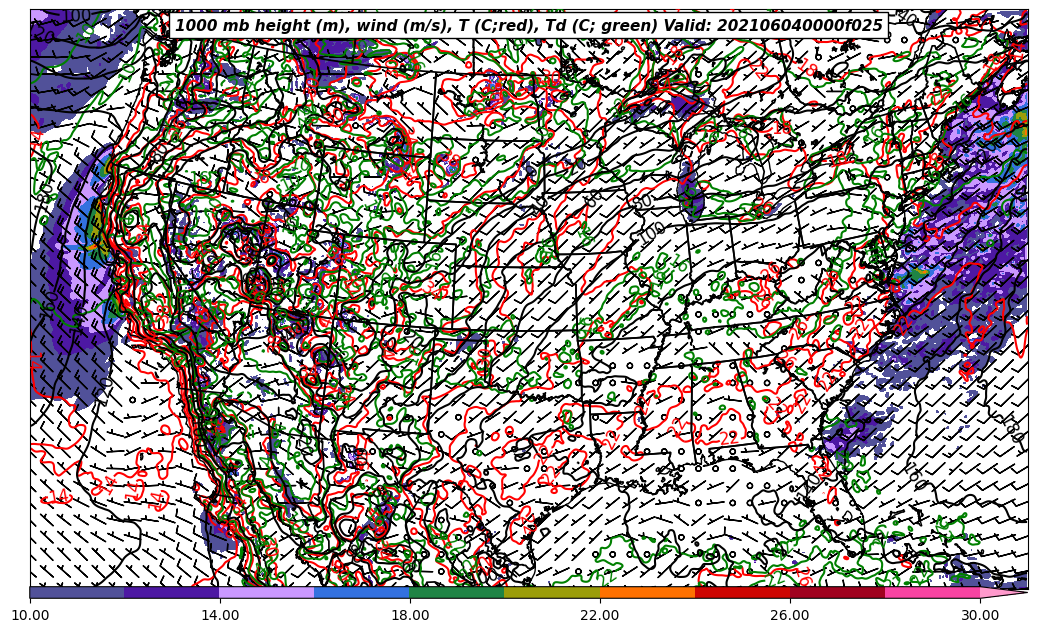Click the dark crimson 26–28 colorbar segment
1037x632 pixels.
tap(837, 592)
